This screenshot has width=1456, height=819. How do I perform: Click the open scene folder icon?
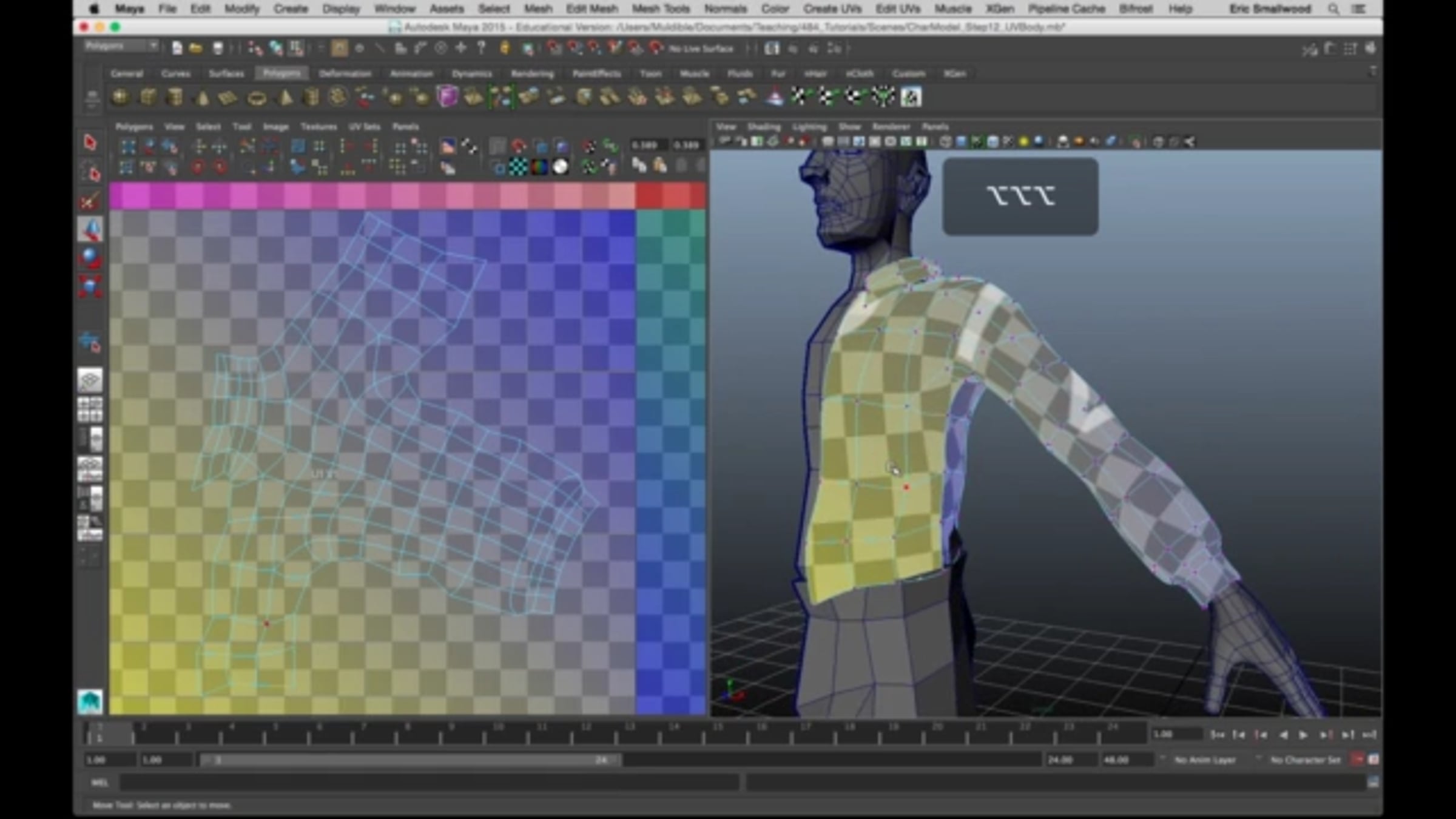(195, 49)
